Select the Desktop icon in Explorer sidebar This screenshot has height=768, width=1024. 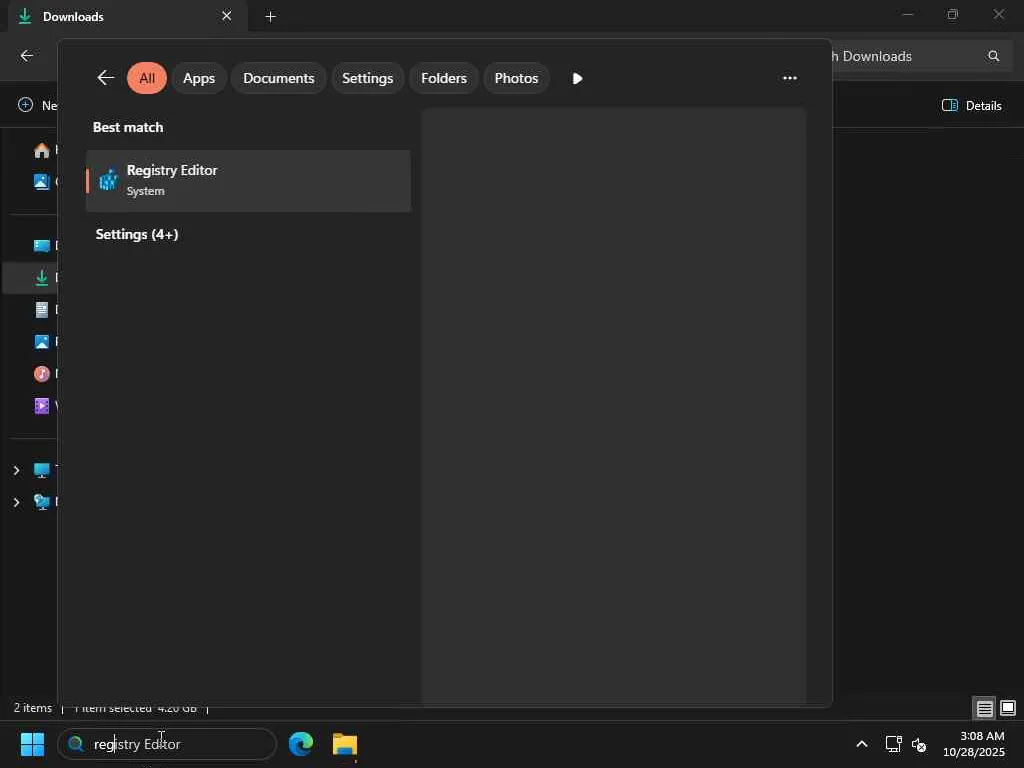coord(42,246)
